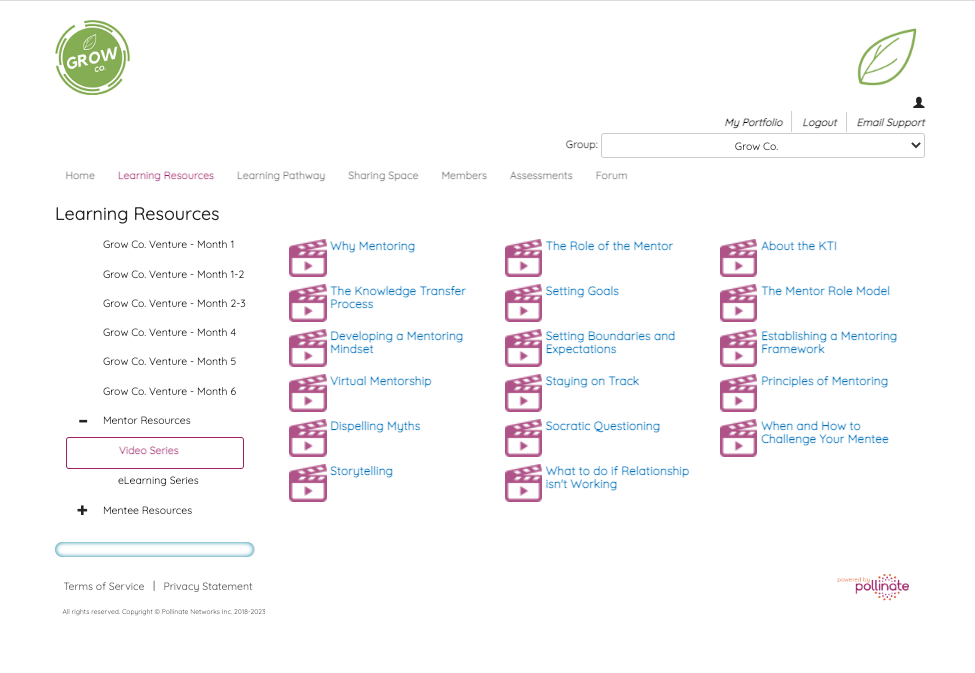Open the Assessments section
Viewport: 975px width, 673px height.
[540, 175]
